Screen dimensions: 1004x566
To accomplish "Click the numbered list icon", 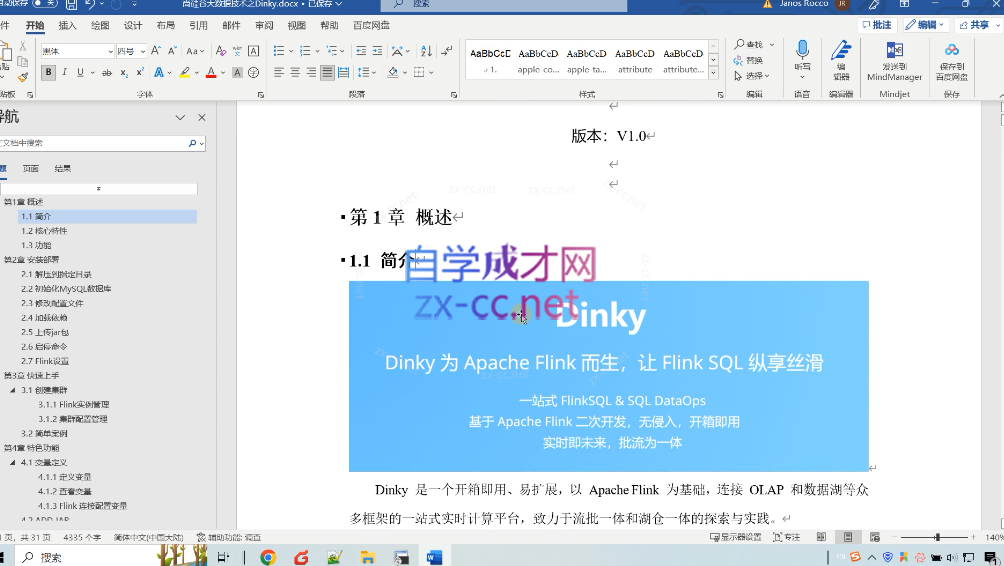I will 305,51.
